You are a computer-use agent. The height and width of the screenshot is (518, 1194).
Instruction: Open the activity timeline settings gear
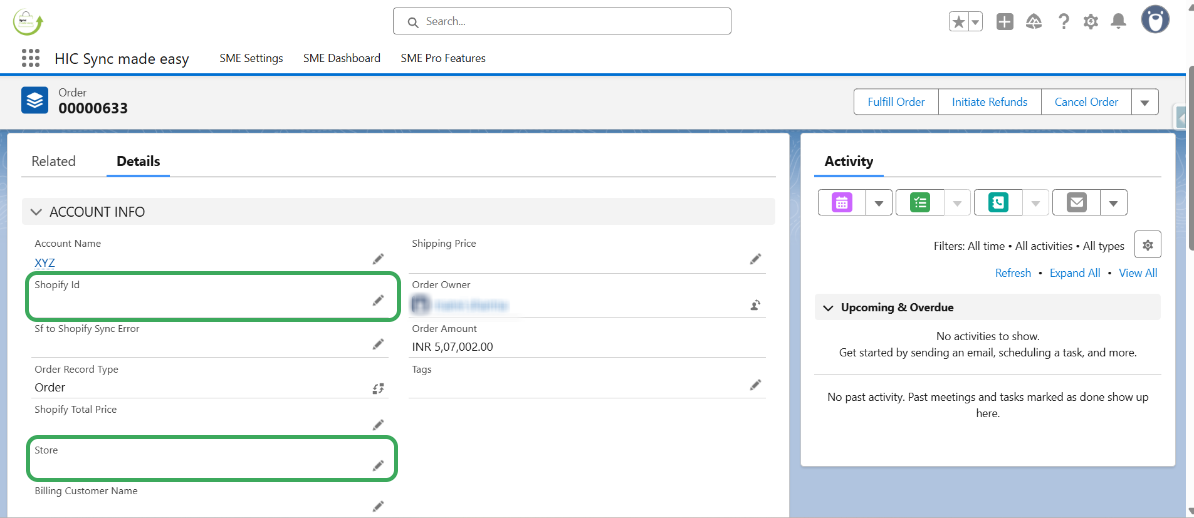tap(1148, 244)
